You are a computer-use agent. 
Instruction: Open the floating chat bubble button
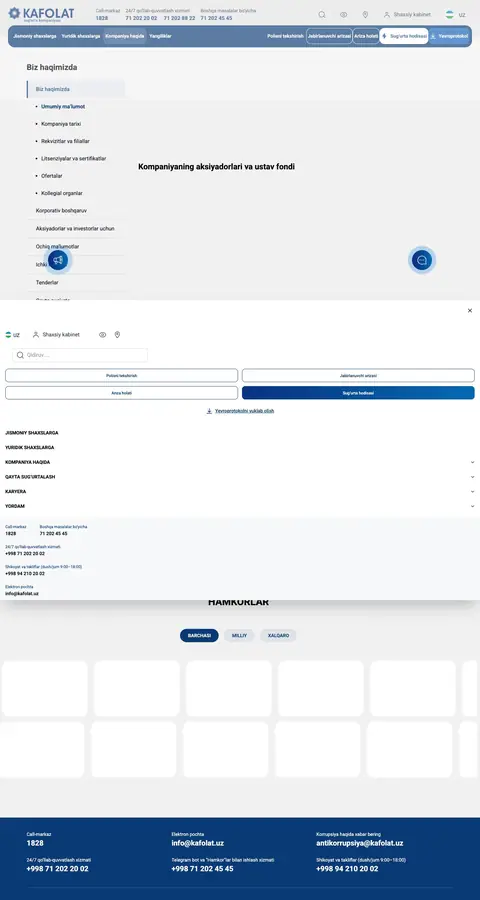422,260
